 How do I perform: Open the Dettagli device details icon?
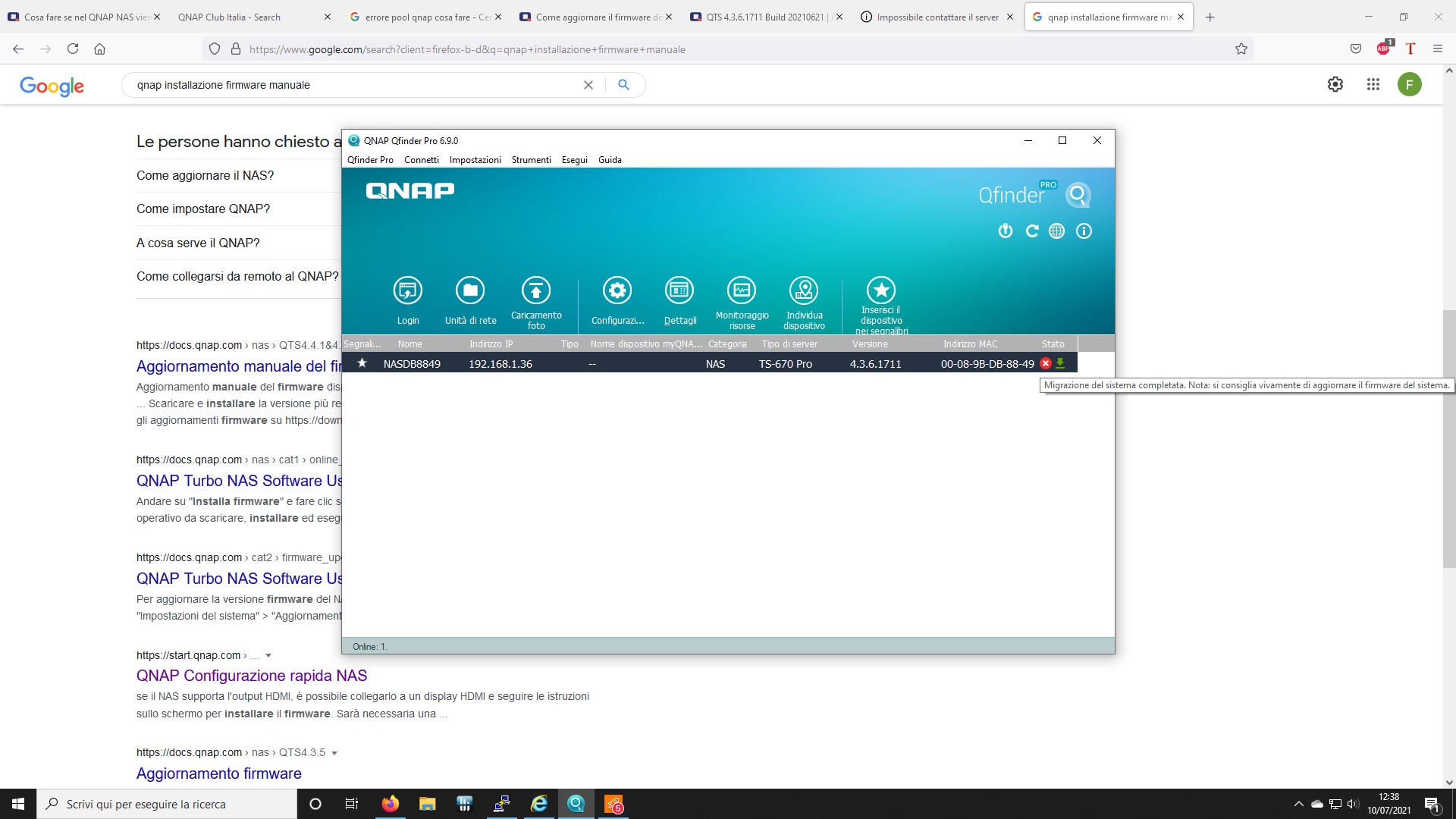point(679,290)
